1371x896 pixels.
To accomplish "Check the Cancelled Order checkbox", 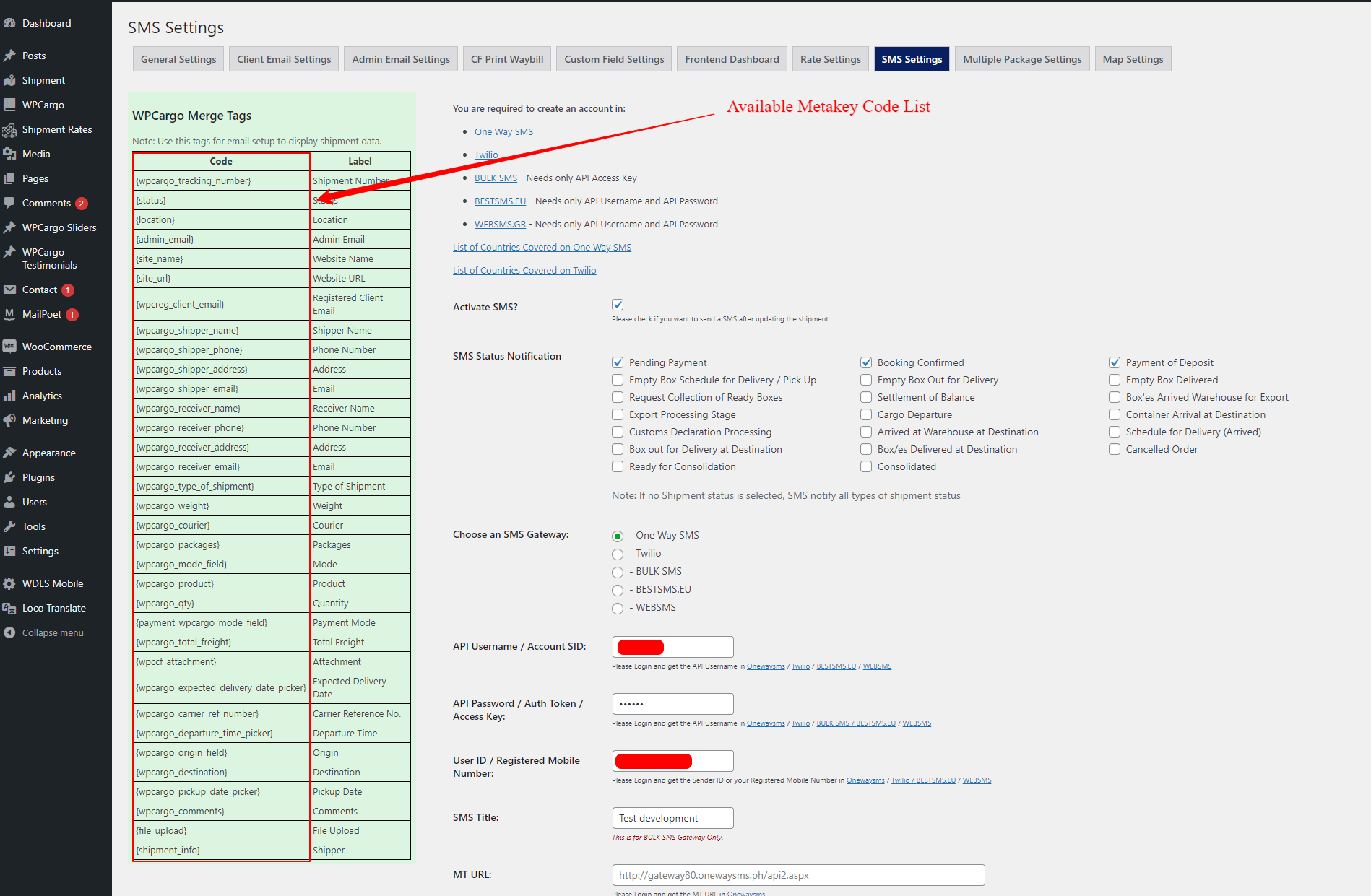I will (x=1115, y=449).
